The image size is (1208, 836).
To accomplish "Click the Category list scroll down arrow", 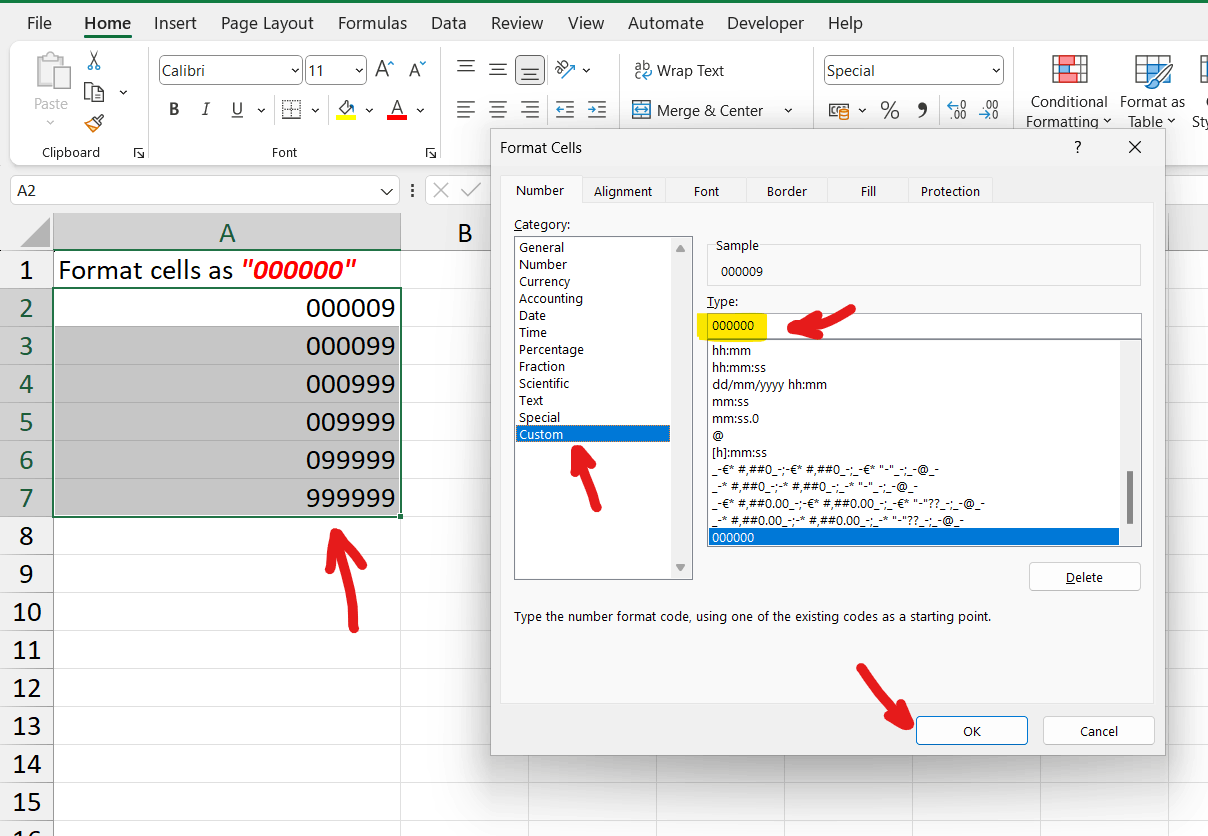I will coord(681,568).
